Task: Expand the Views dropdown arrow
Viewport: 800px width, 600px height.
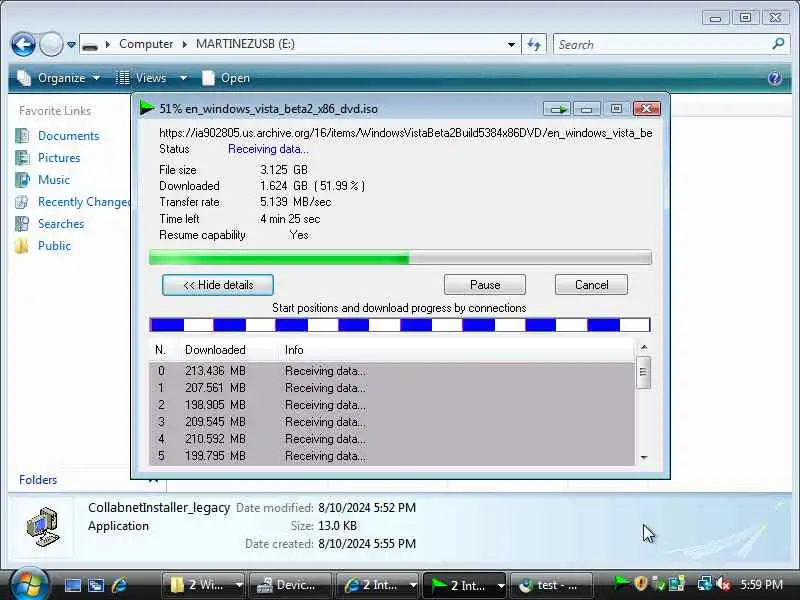Action: [183, 78]
